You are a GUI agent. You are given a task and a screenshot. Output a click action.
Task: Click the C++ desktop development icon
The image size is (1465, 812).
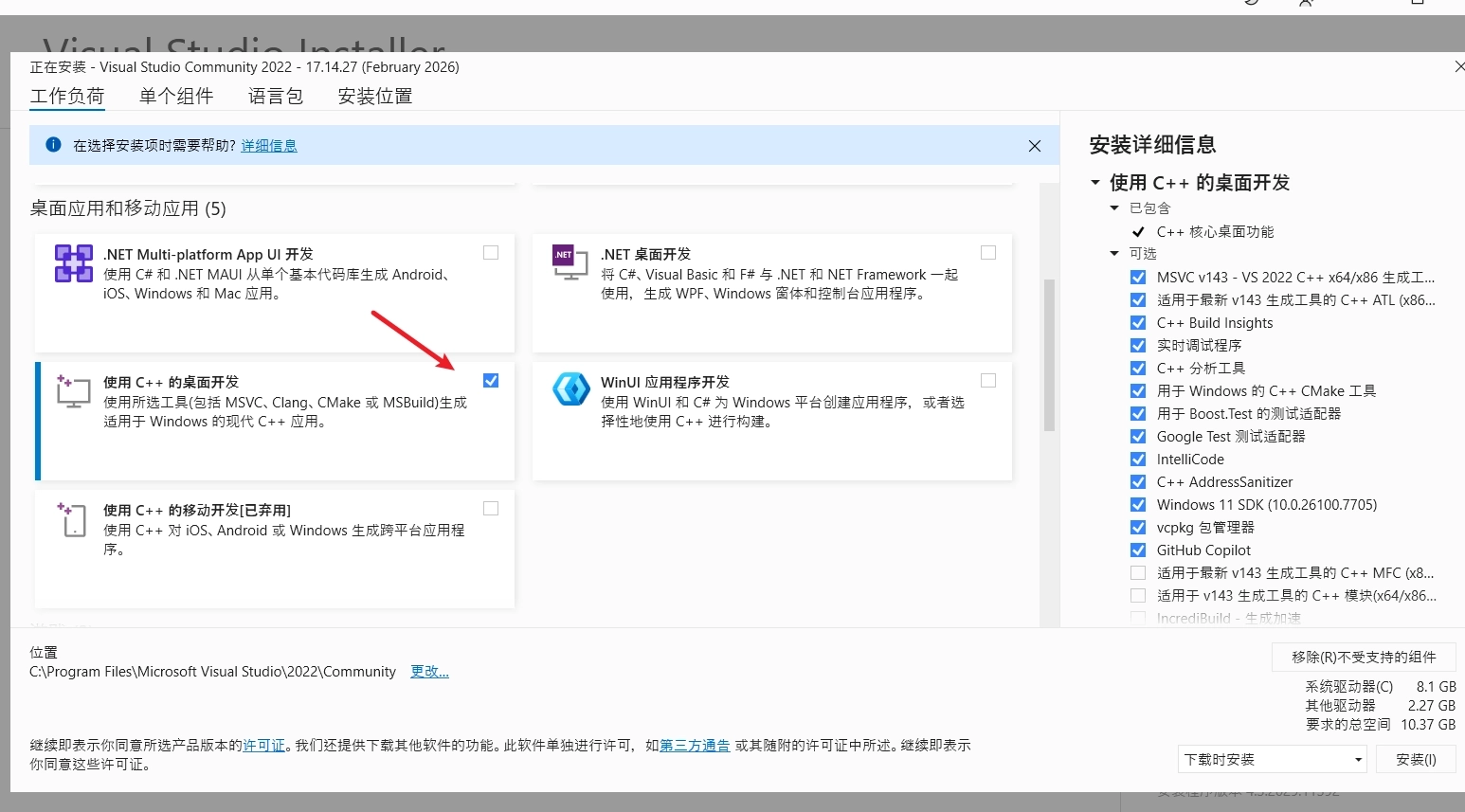(x=73, y=390)
